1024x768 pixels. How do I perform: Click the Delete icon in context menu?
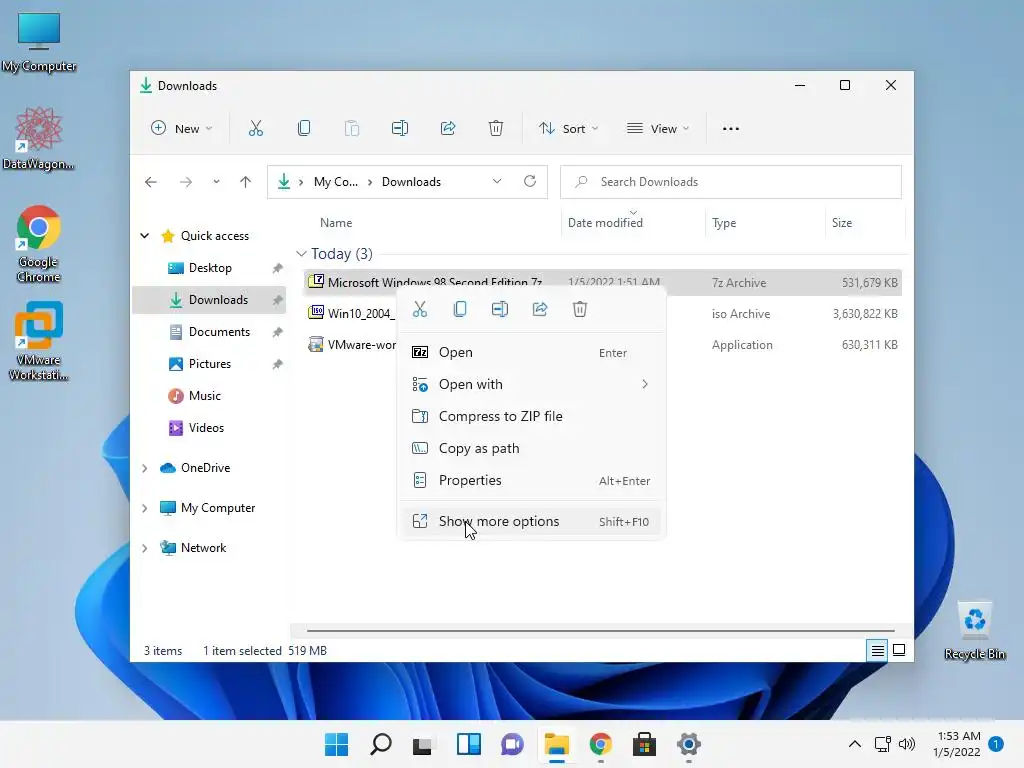point(580,310)
